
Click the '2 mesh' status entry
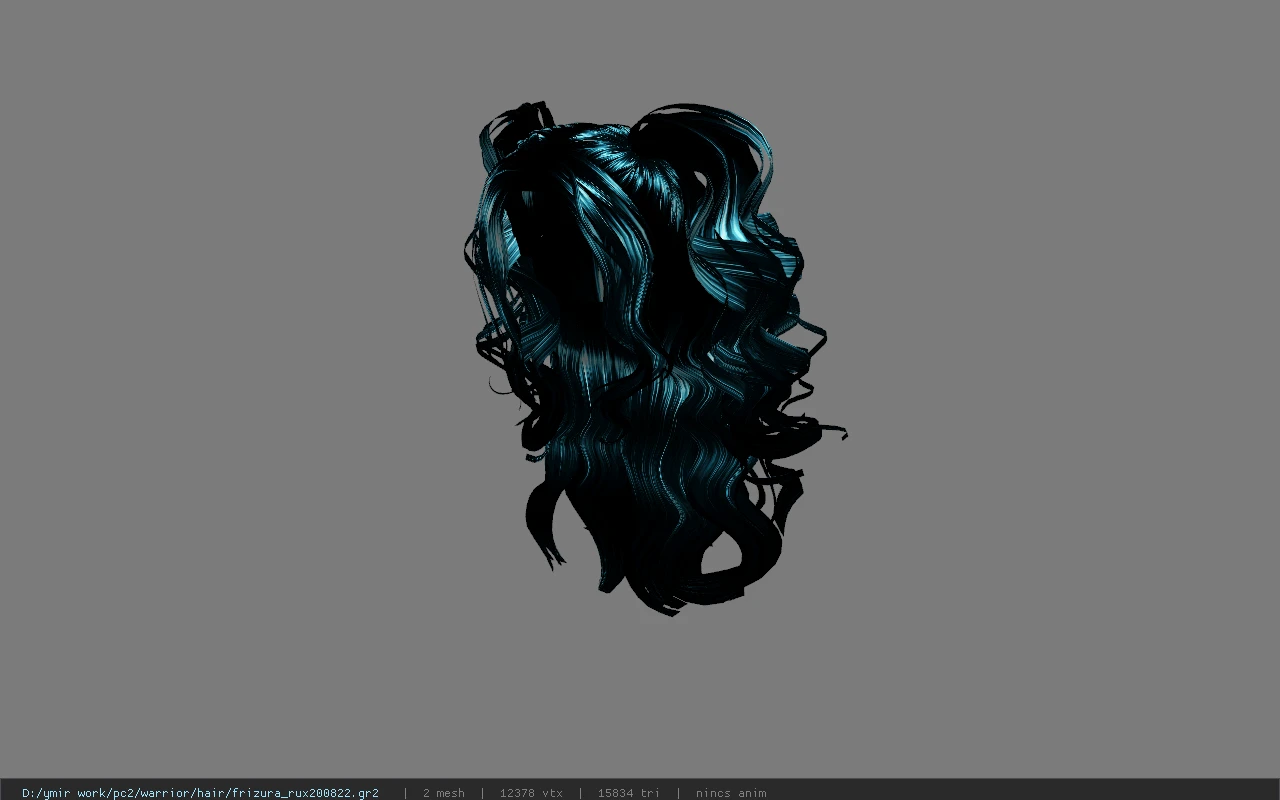pos(443,793)
